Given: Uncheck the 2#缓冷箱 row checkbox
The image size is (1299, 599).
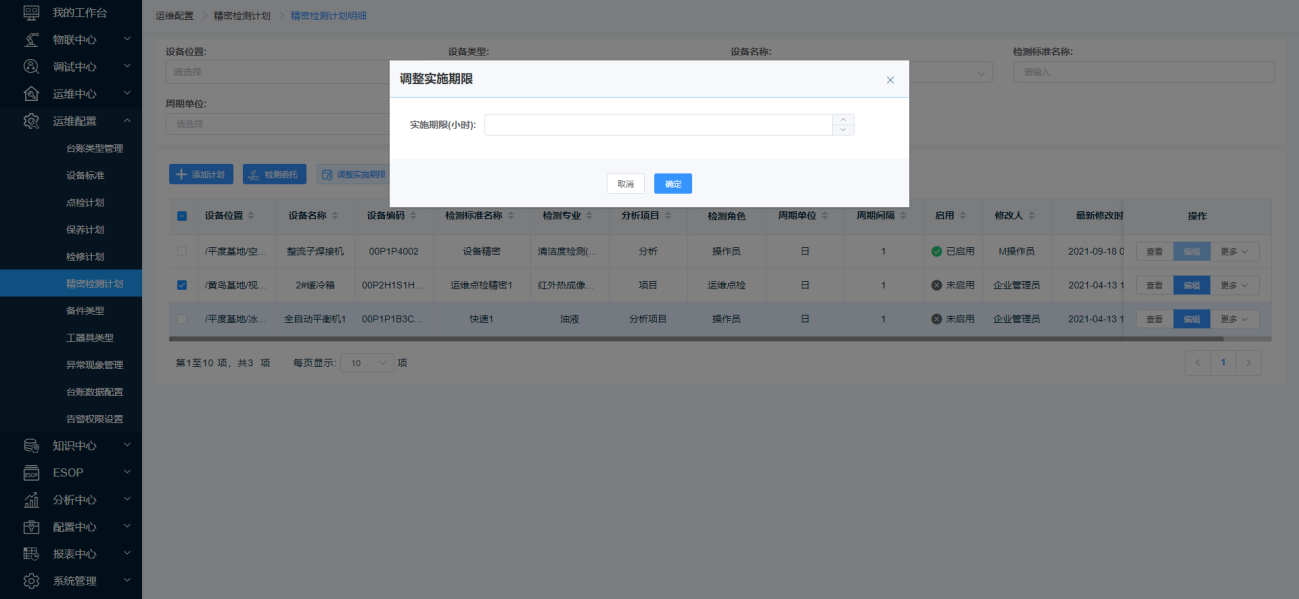Looking at the screenshot, I should [182, 285].
